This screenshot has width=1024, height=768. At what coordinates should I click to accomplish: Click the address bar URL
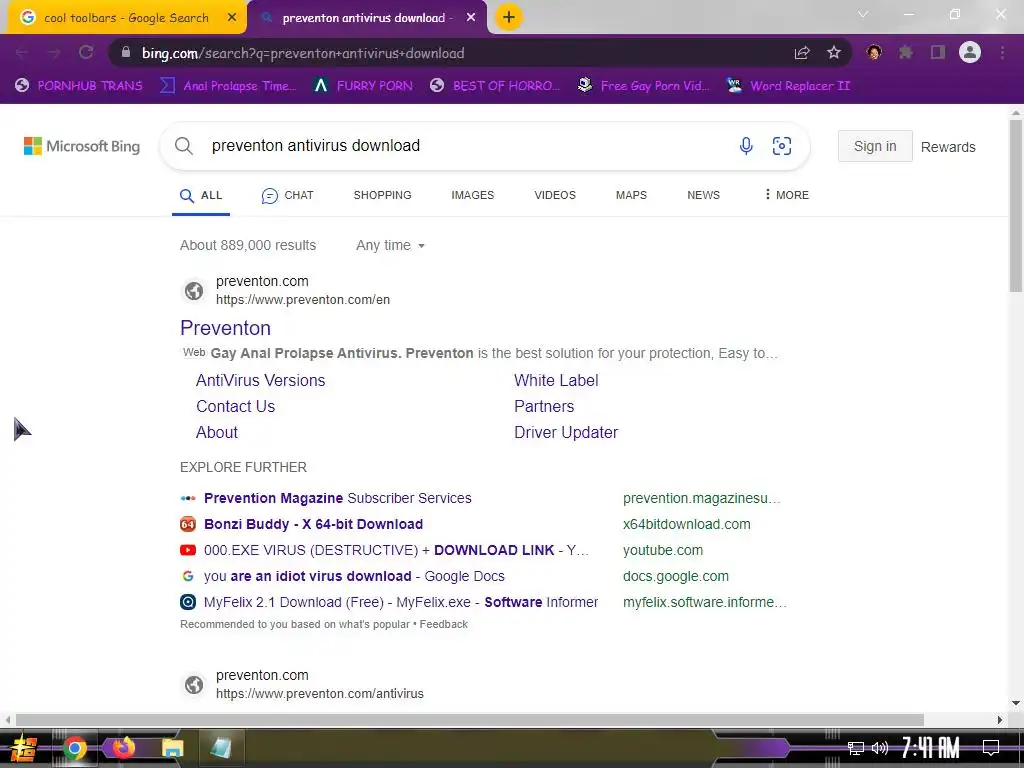coord(303,53)
